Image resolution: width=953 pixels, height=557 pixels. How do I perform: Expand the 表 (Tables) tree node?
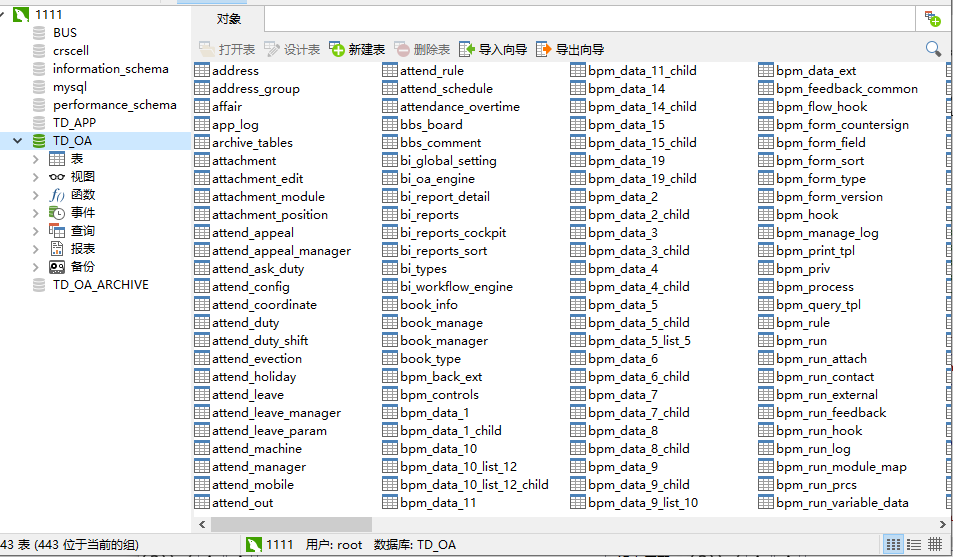35,159
